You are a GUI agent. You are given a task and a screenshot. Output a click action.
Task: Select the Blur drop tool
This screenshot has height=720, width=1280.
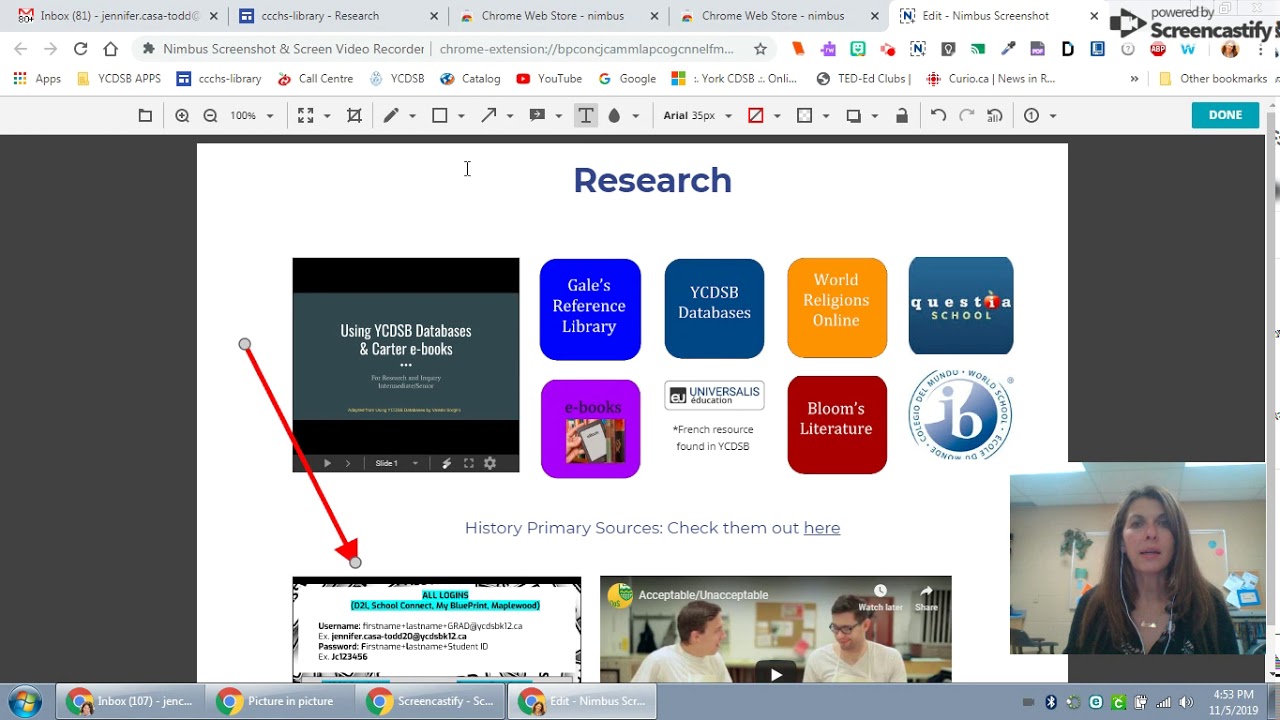click(614, 116)
